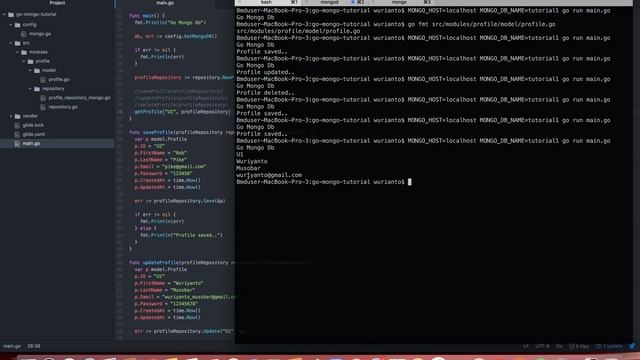Collapse the profile folder arrow
The height and width of the screenshot is (360, 640).
point(24,61)
